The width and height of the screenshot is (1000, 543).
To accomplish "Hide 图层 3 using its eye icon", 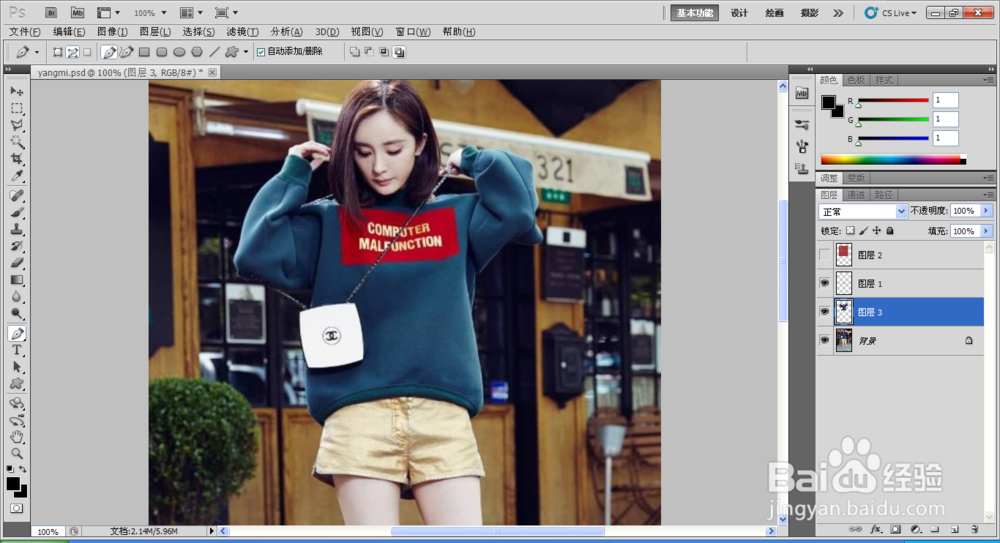I will tap(825, 312).
